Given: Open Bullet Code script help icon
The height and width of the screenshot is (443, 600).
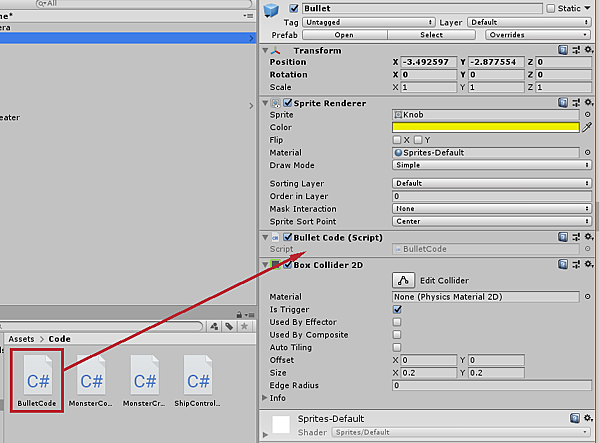Looking at the screenshot, I should tap(563, 237).
